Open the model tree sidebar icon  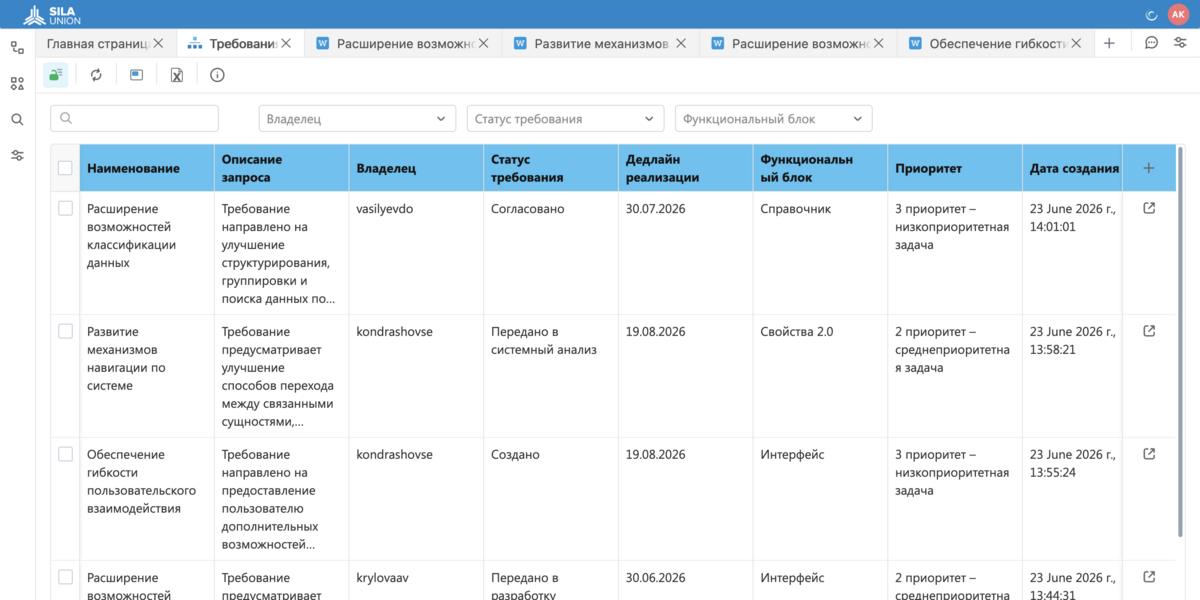click(x=17, y=47)
